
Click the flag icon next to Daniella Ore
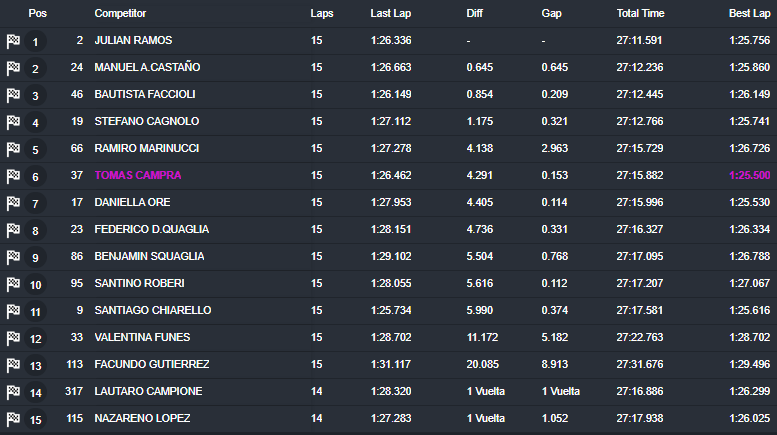13,203
